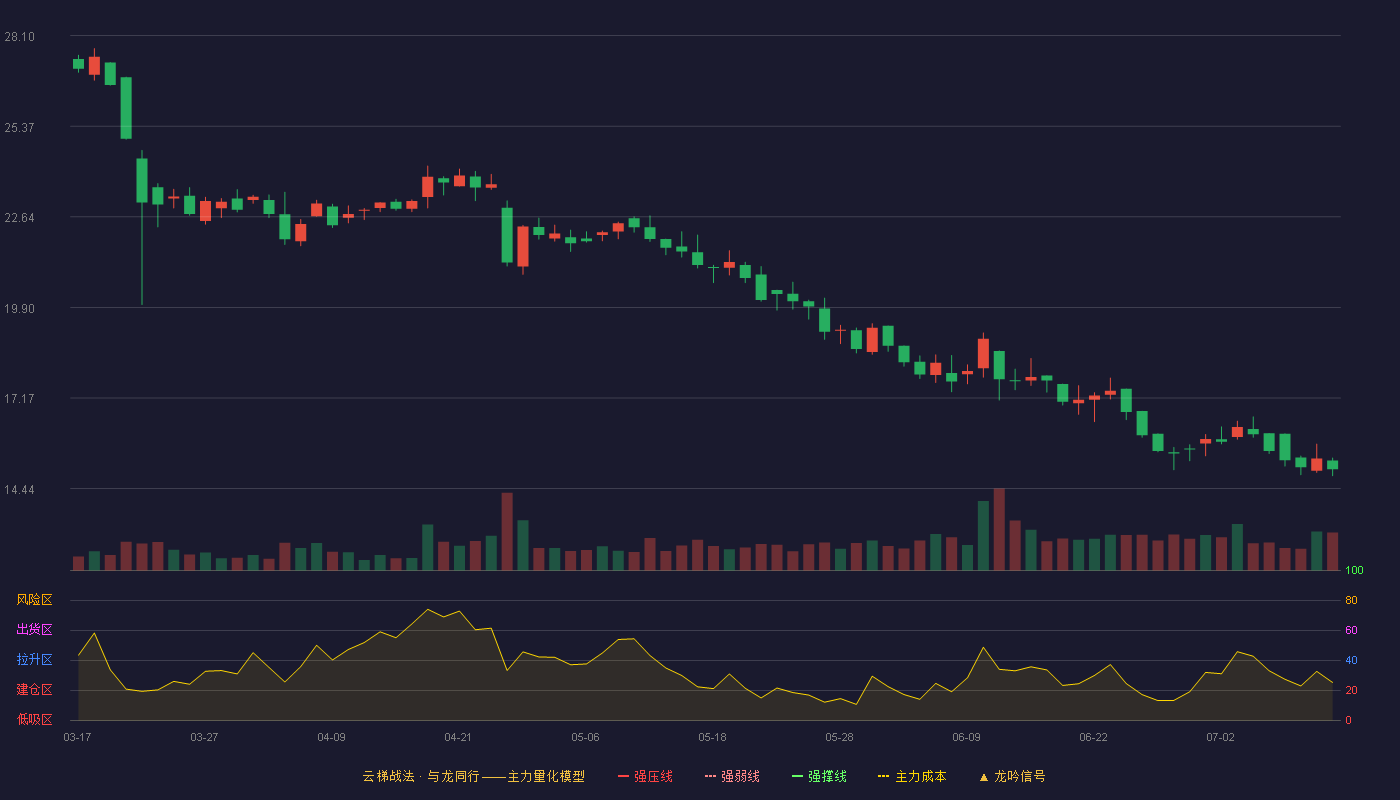Click the green 强撑线 legend line marker

tap(798, 777)
